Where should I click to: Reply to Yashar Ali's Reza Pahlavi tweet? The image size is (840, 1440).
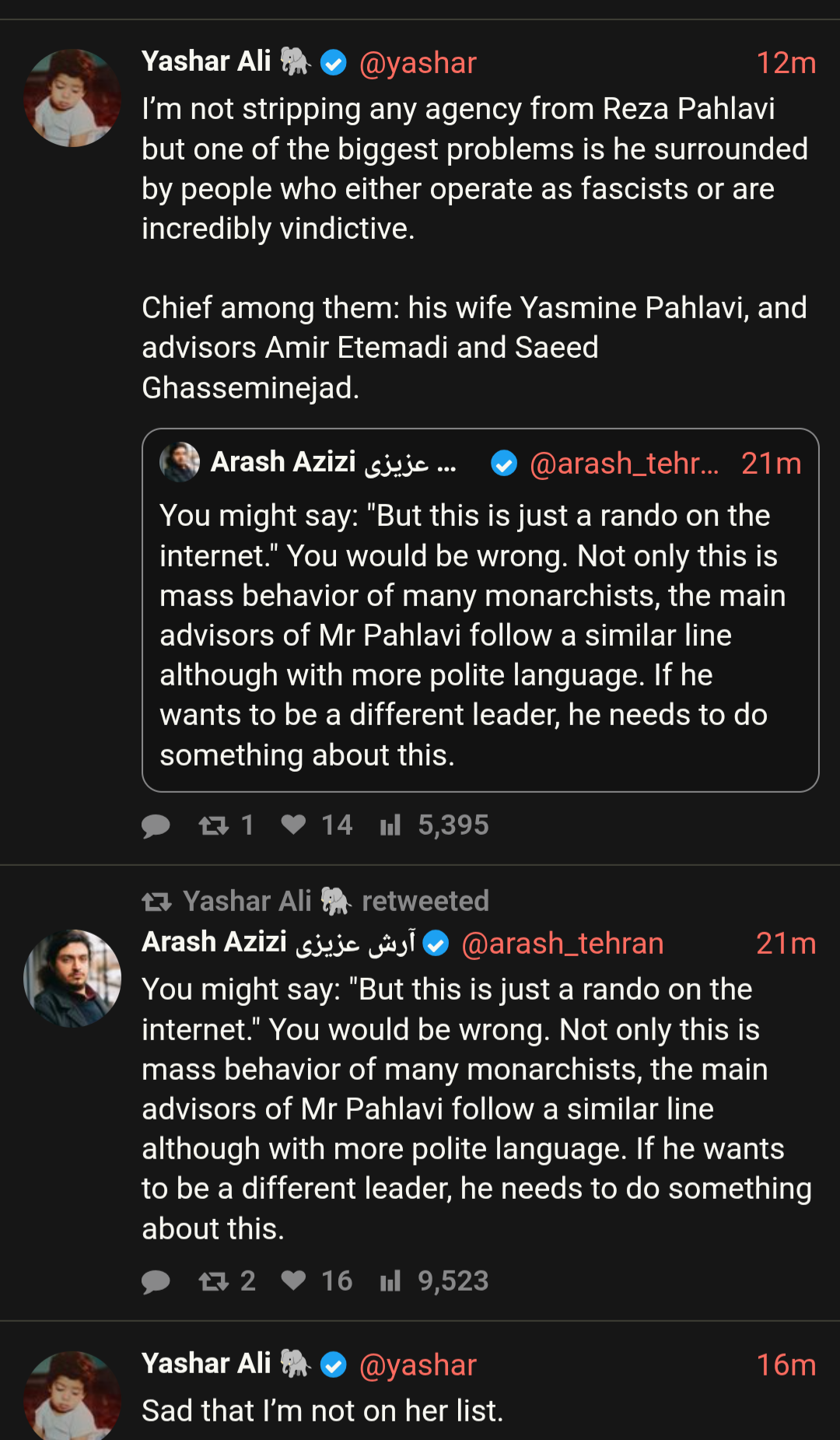pyautogui.click(x=156, y=825)
